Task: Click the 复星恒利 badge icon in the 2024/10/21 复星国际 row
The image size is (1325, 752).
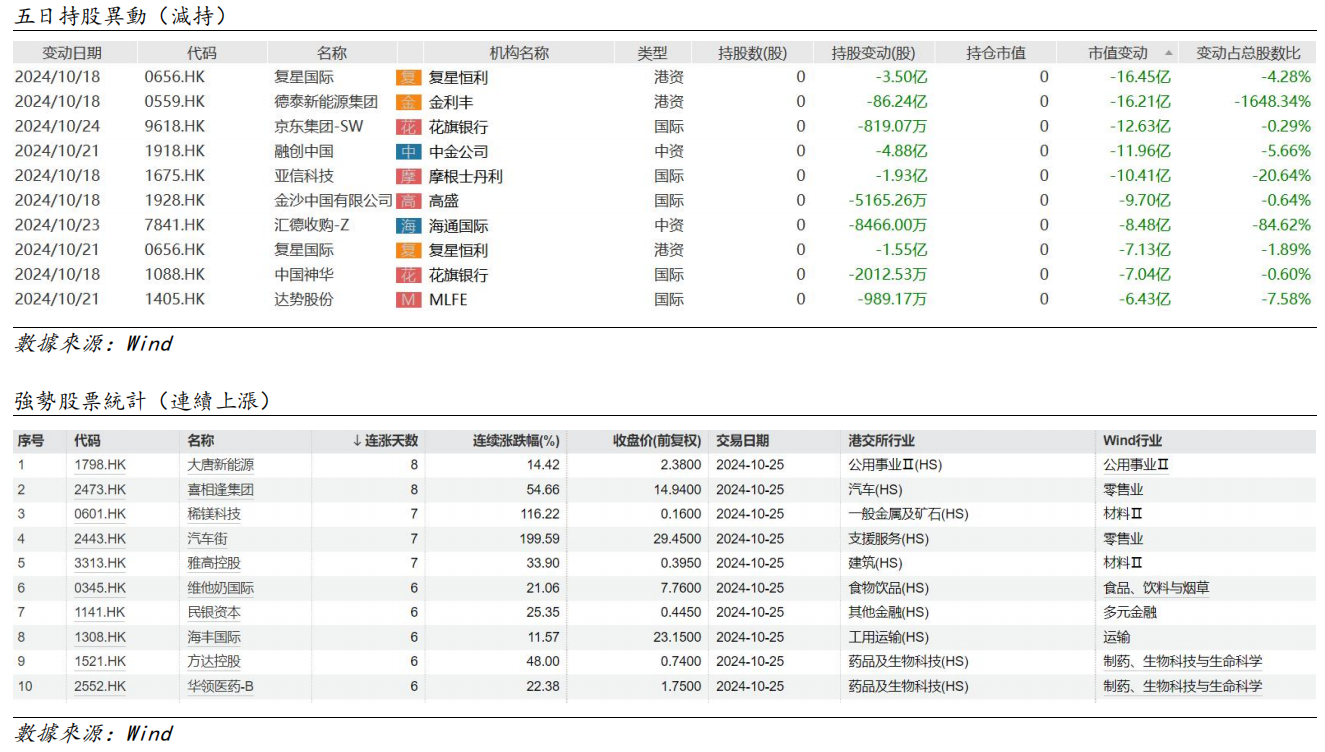Action: coord(408,250)
